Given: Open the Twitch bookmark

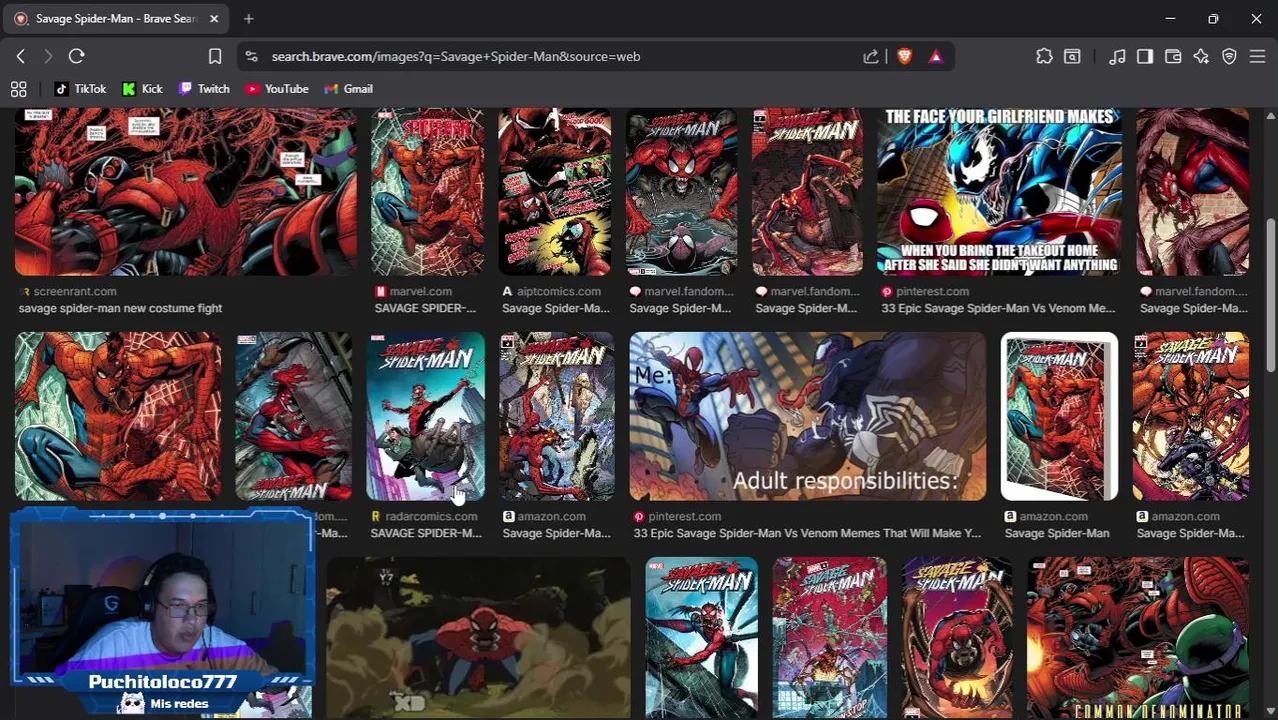Looking at the screenshot, I should (x=204, y=89).
